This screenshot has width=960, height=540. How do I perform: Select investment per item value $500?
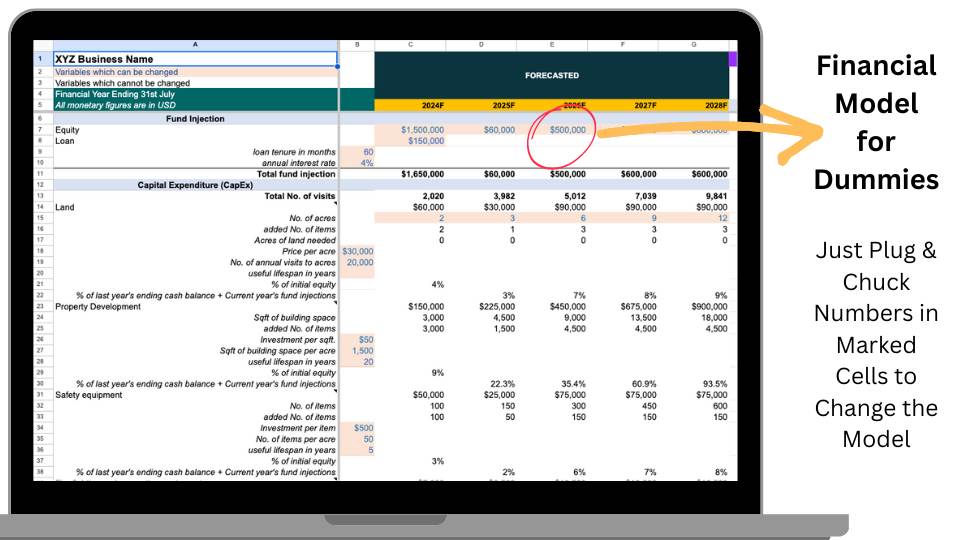pos(364,428)
